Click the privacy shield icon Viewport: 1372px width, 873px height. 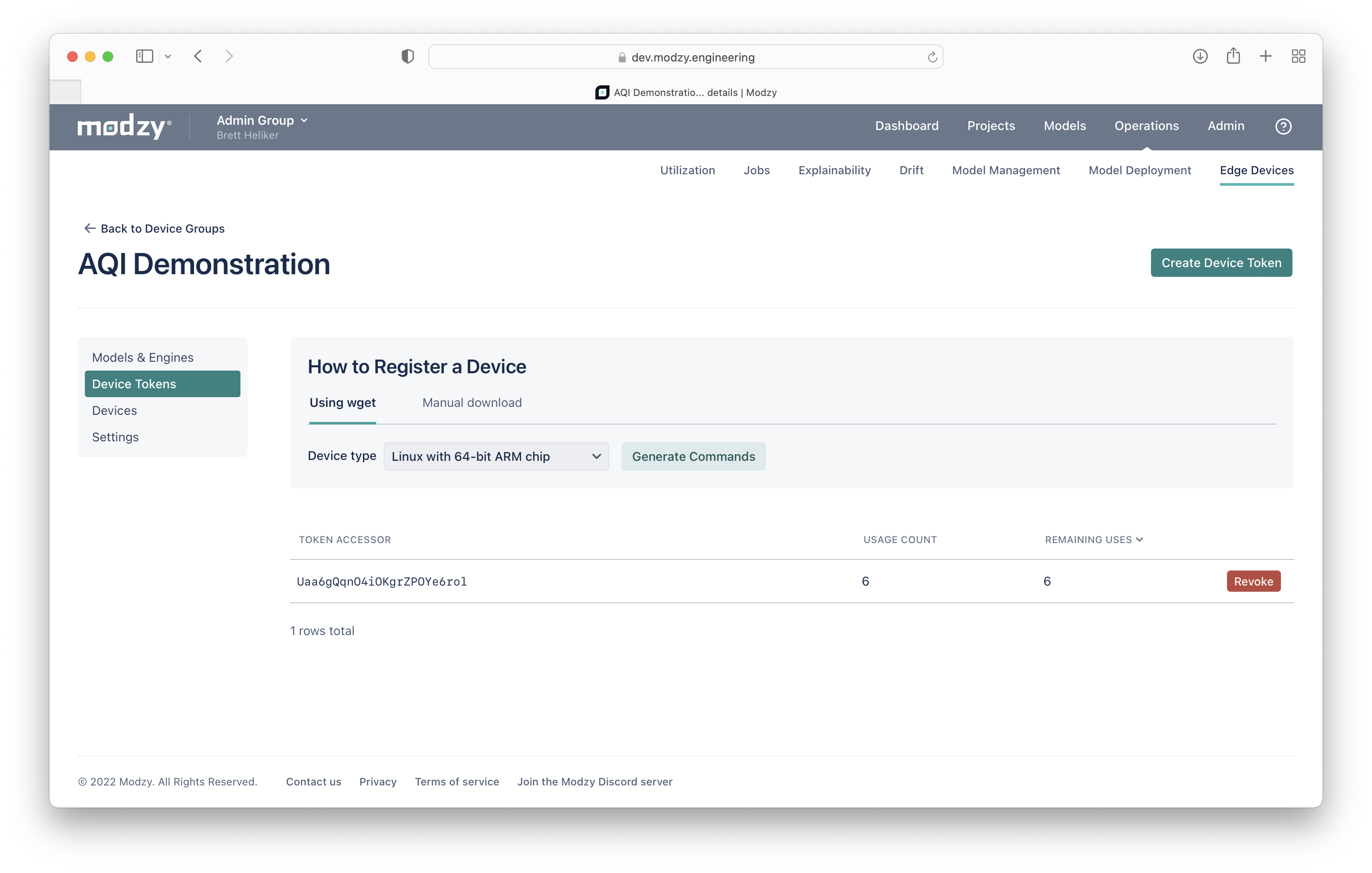408,57
